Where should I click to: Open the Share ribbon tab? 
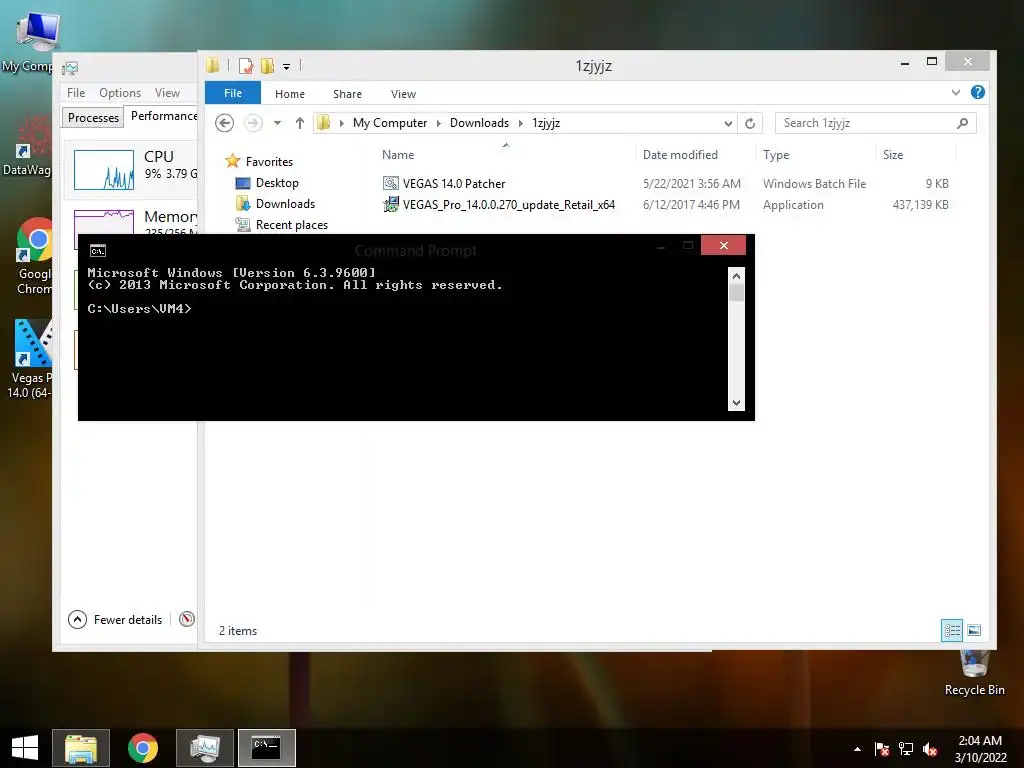pyautogui.click(x=347, y=94)
